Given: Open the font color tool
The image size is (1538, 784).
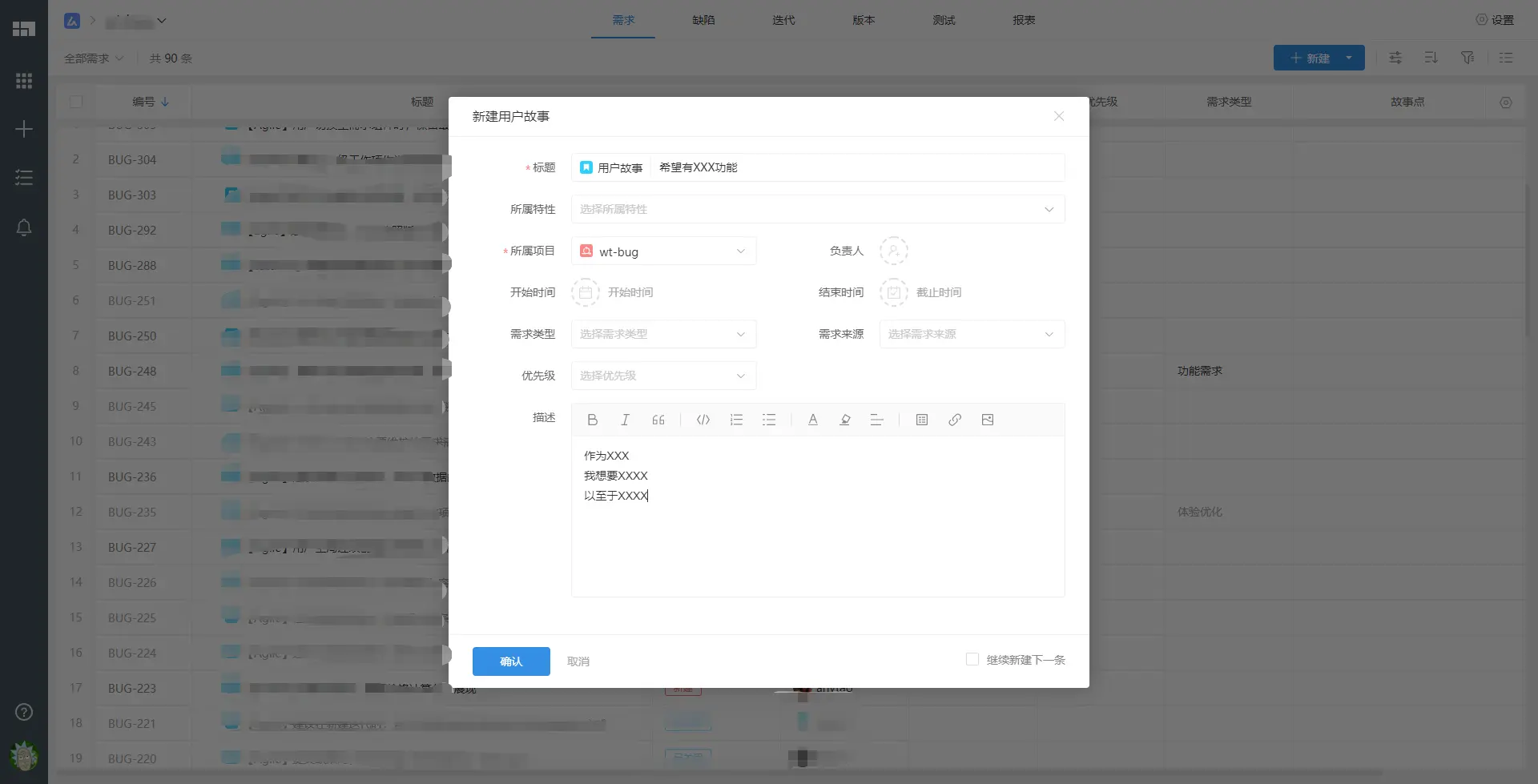Looking at the screenshot, I should point(813,420).
